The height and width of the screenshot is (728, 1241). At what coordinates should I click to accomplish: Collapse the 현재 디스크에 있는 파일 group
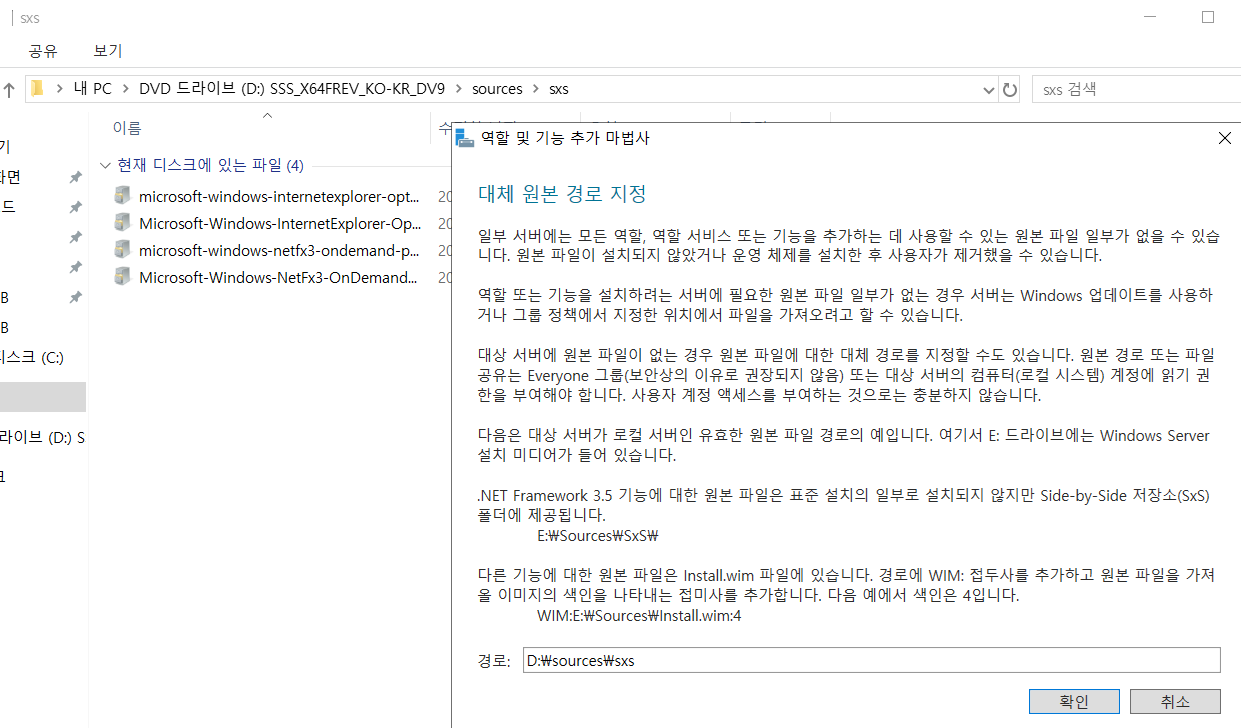[105, 165]
